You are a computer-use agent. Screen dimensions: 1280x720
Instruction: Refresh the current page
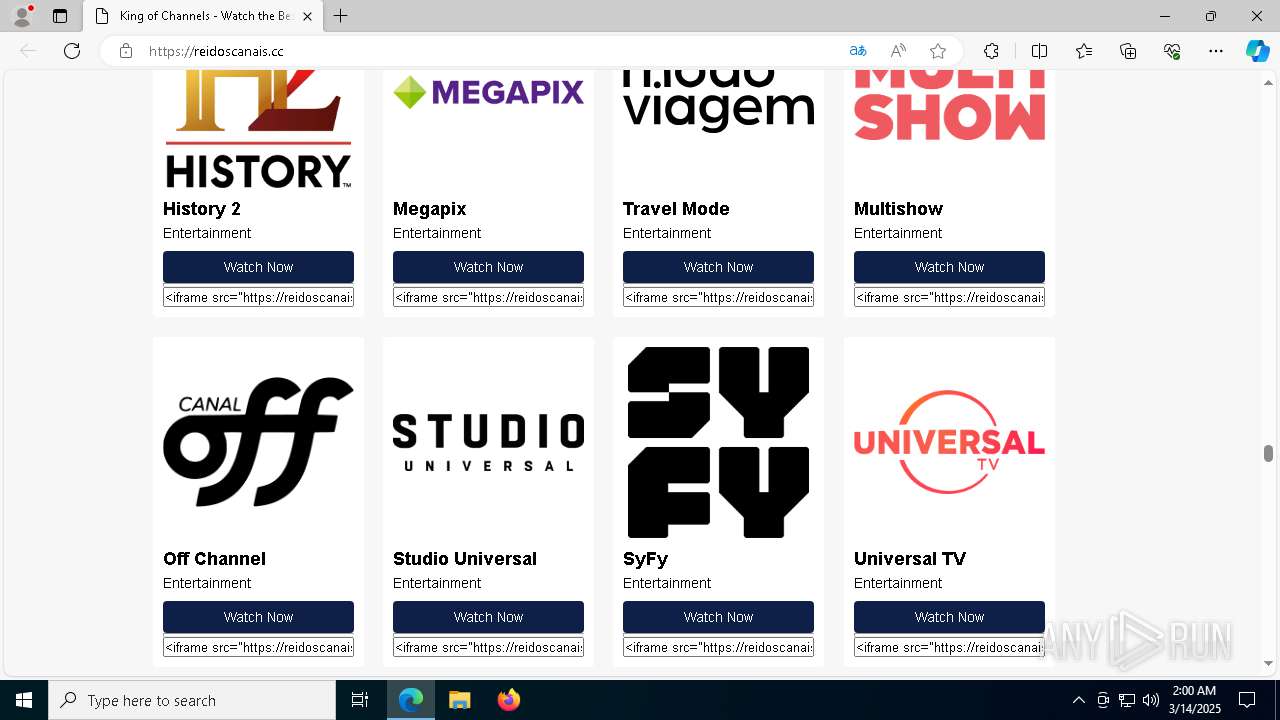72,51
